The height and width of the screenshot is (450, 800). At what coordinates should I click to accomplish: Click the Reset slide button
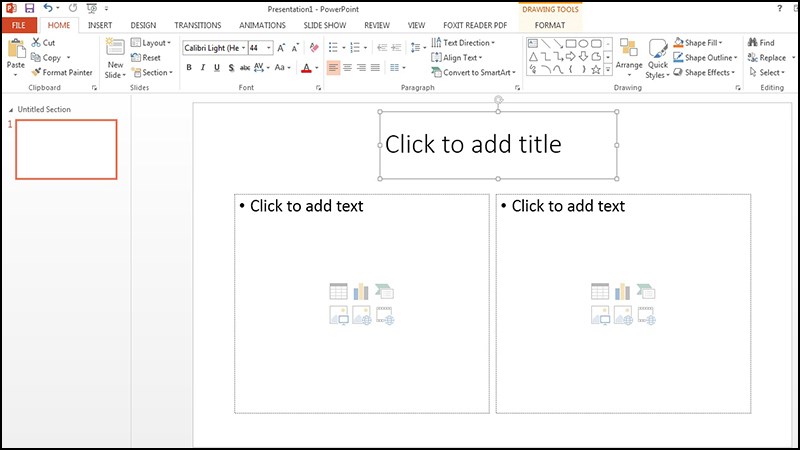click(146, 58)
